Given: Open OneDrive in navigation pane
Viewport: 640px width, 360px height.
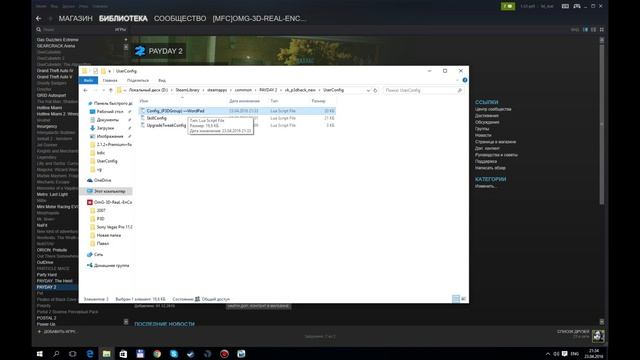Looking at the screenshot, I should coord(102,180).
